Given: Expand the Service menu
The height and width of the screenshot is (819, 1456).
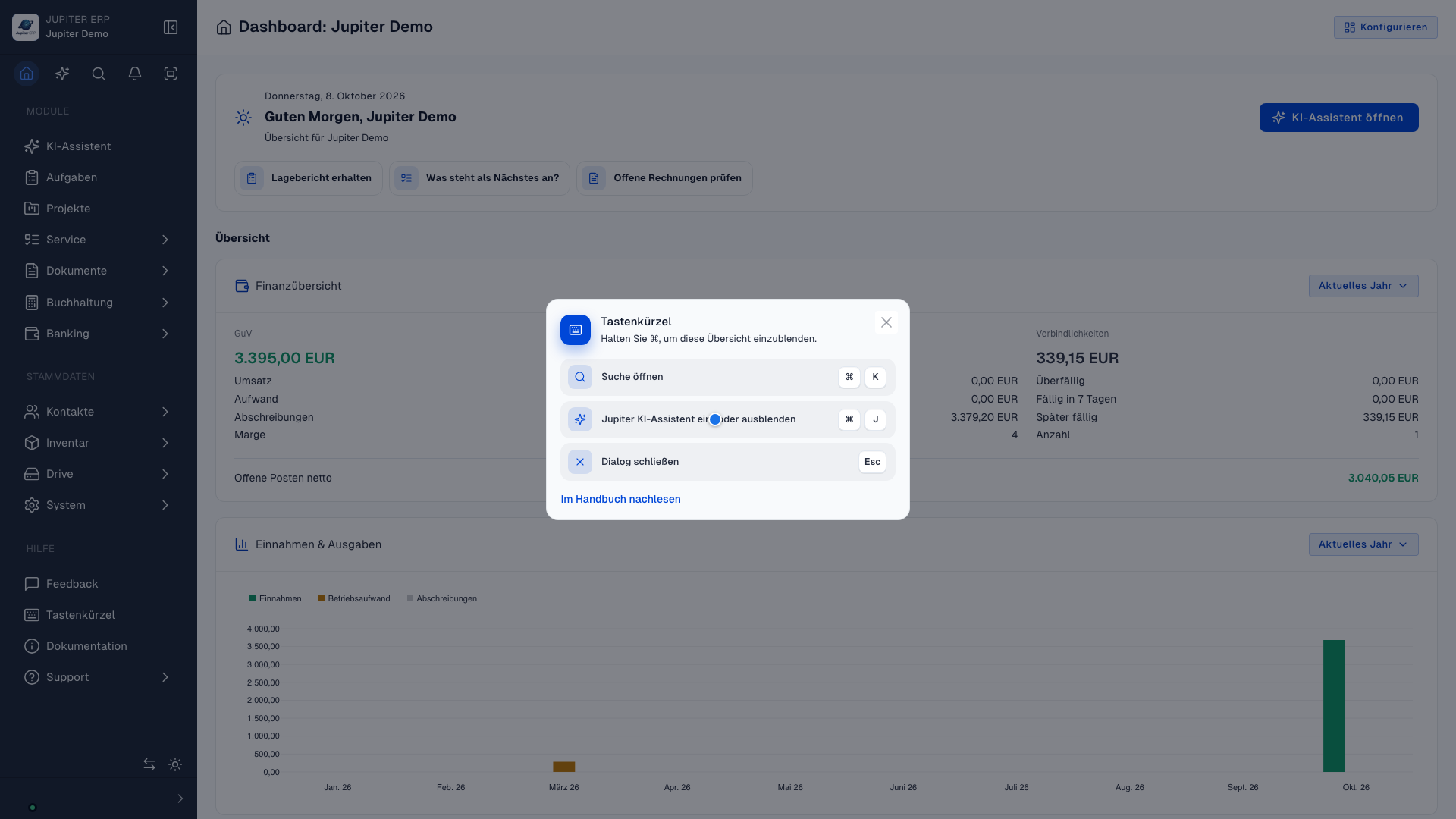Looking at the screenshot, I should click(x=99, y=240).
